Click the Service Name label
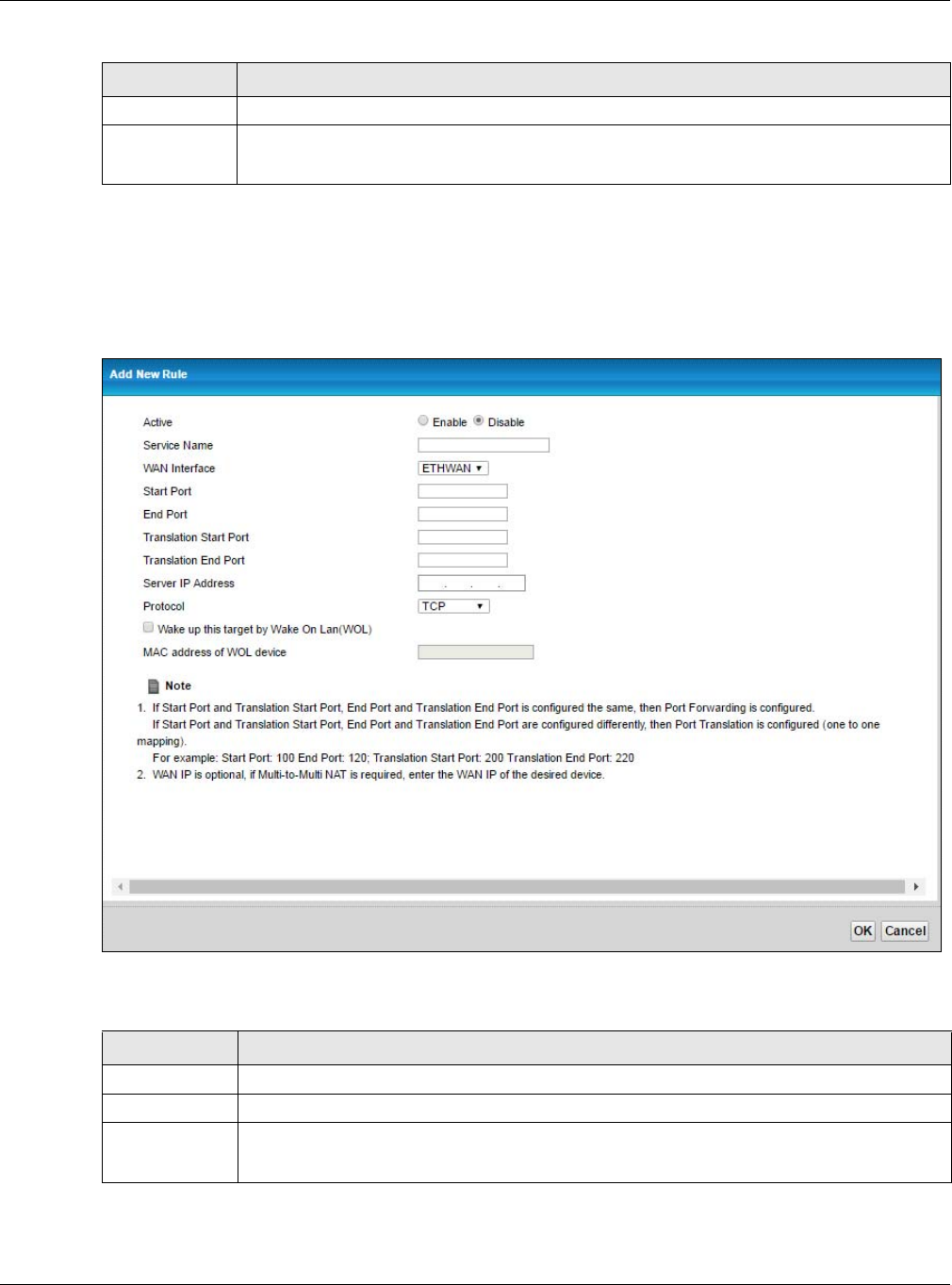This screenshot has width=952, height=1285. (178, 445)
